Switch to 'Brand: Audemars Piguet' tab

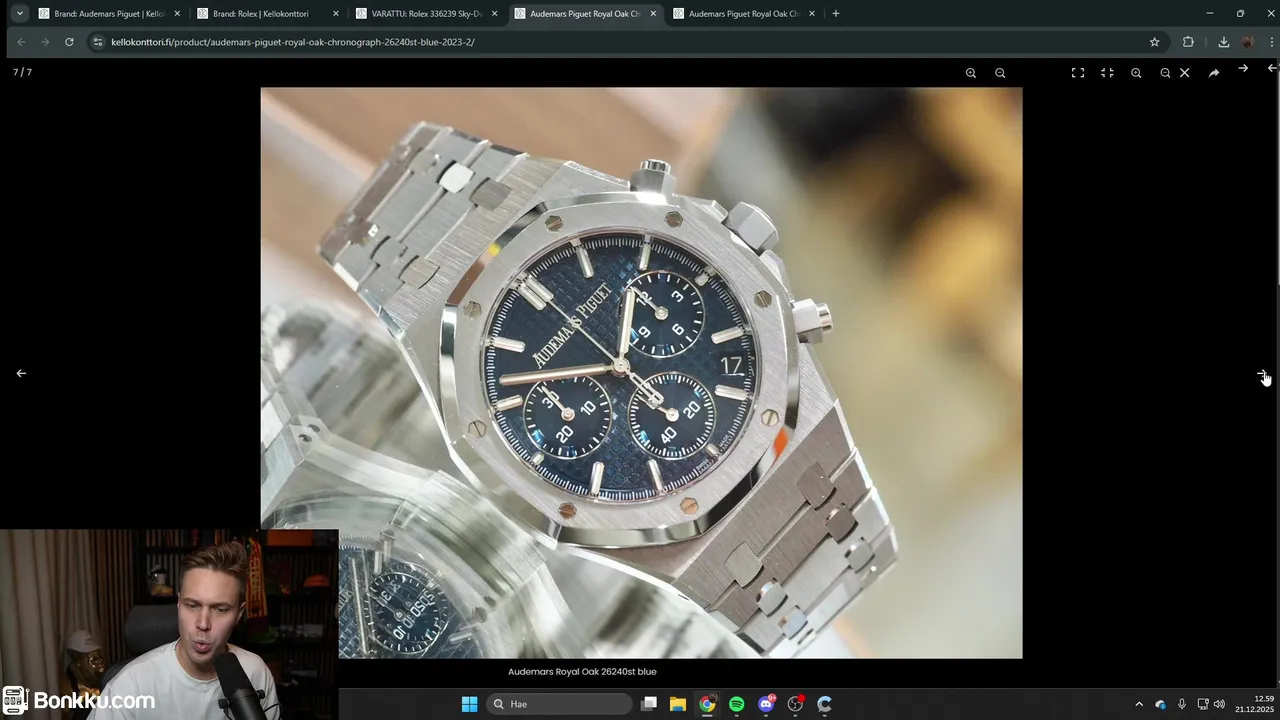pyautogui.click(x=108, y=14)
